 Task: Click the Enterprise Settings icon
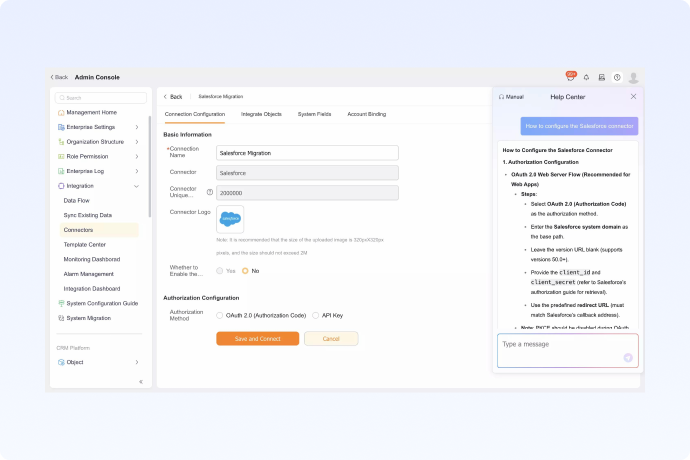[x=61, y=127]
